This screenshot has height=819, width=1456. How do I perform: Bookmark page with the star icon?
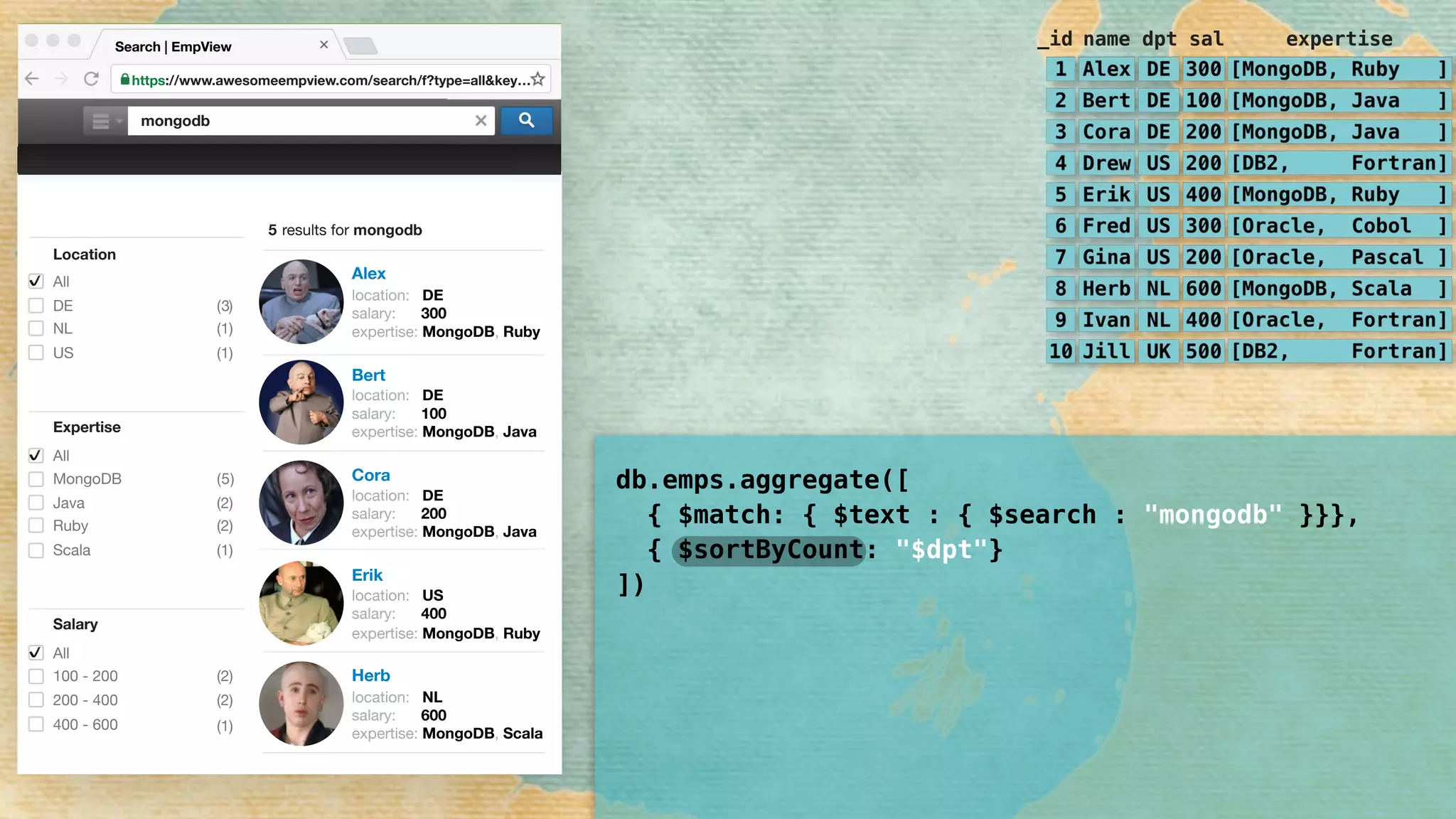tap(538, 80)
